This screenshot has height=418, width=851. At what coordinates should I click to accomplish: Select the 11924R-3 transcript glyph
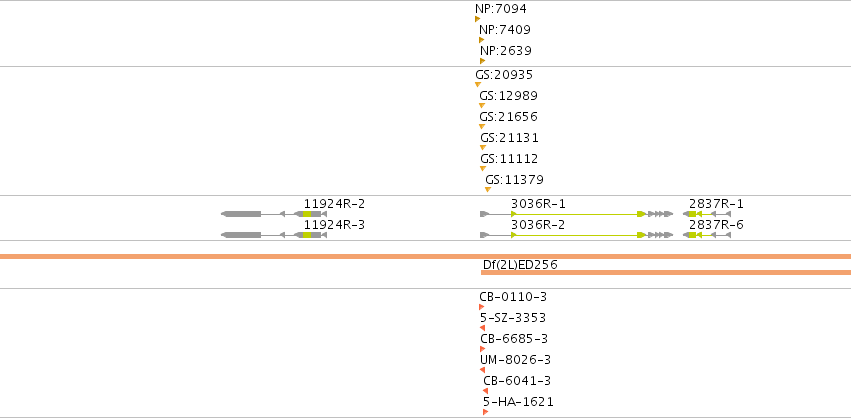pyautogui.click(x=274, y=235)
